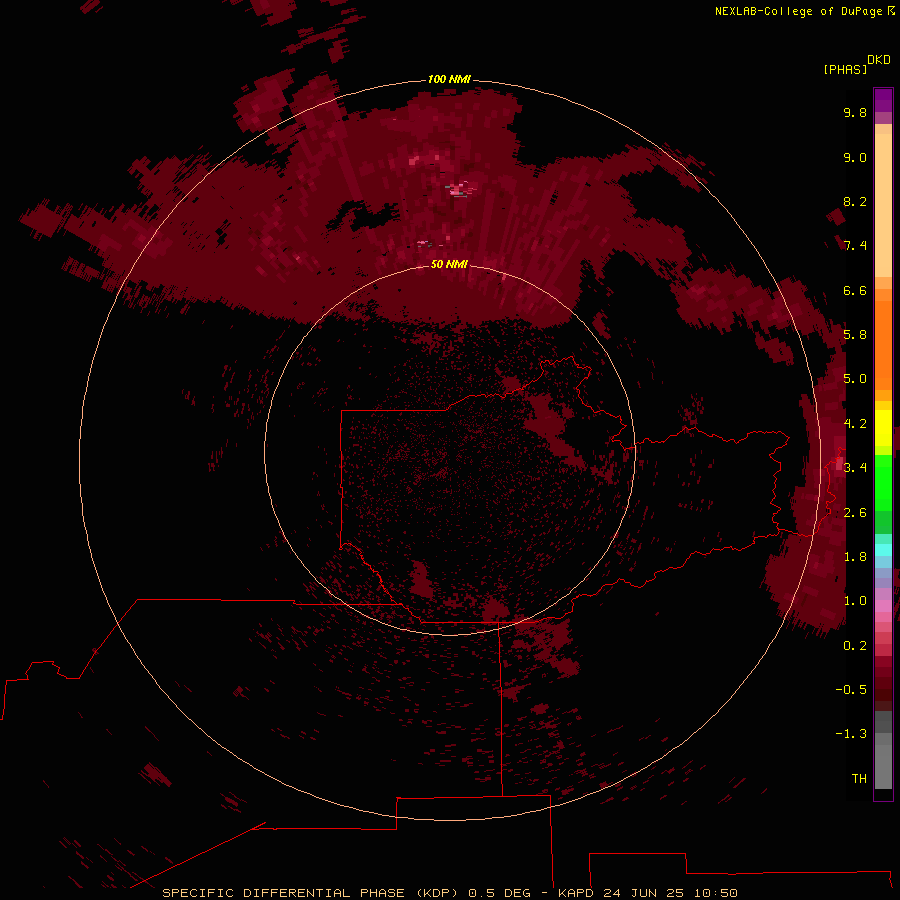900x900 pixels.
Task: Click the Specific Differential Phase (KDP) title
Action: (310, 893)
